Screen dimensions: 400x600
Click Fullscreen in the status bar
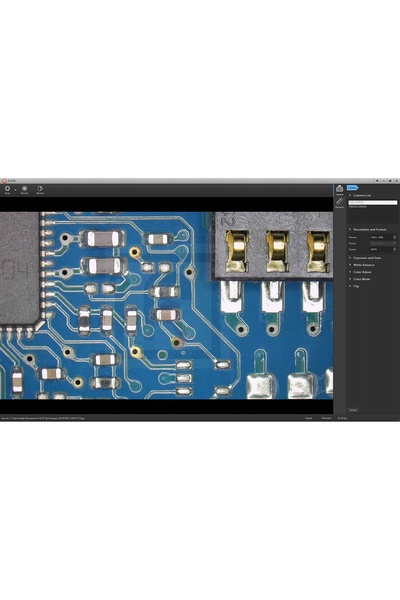327,418
